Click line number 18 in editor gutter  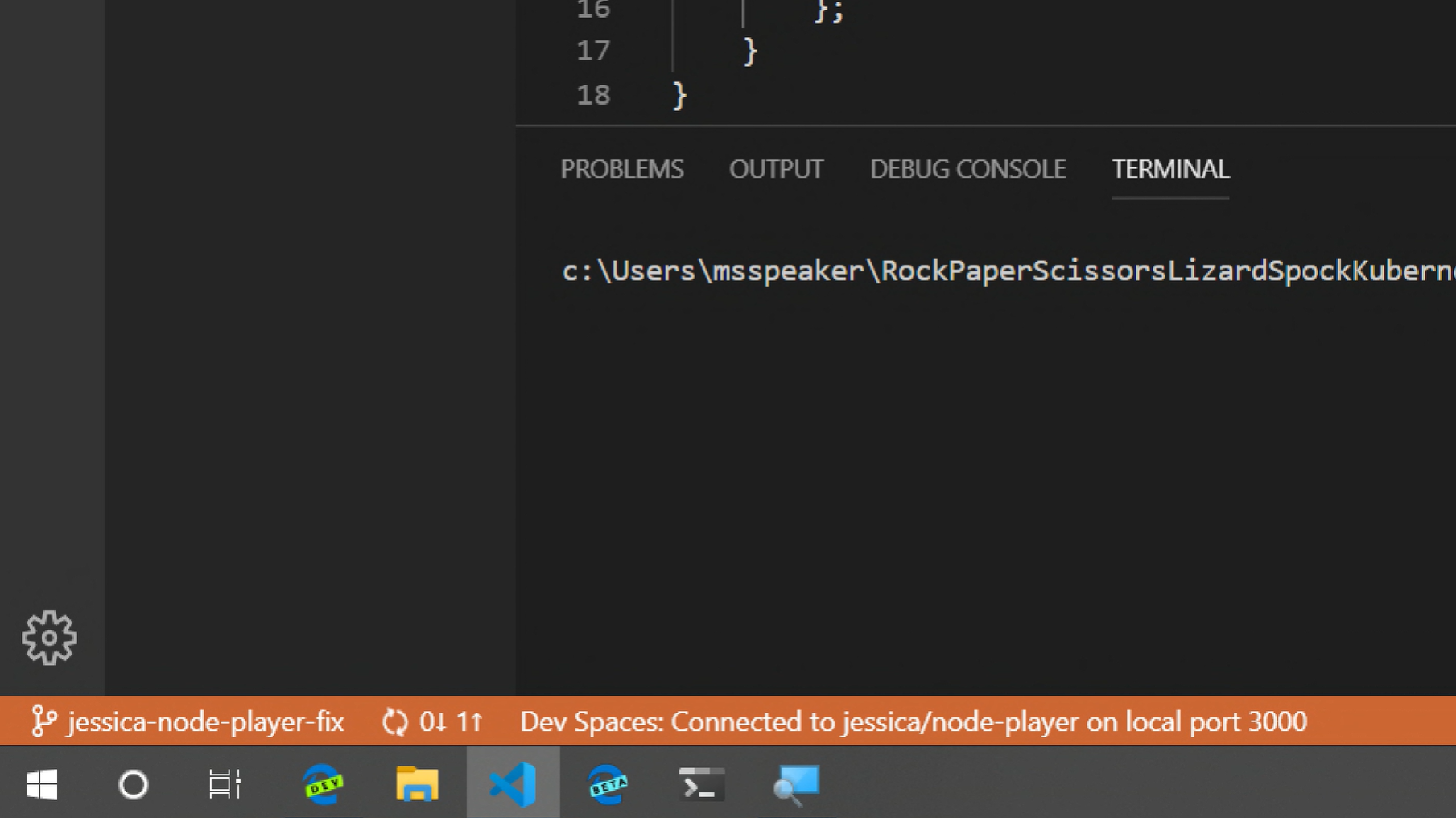pos(593,95)
